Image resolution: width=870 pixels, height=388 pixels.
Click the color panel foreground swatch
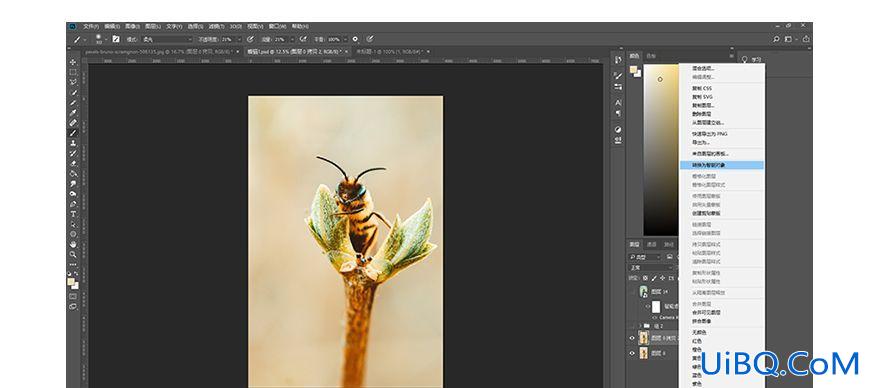(x=633, y=69)
